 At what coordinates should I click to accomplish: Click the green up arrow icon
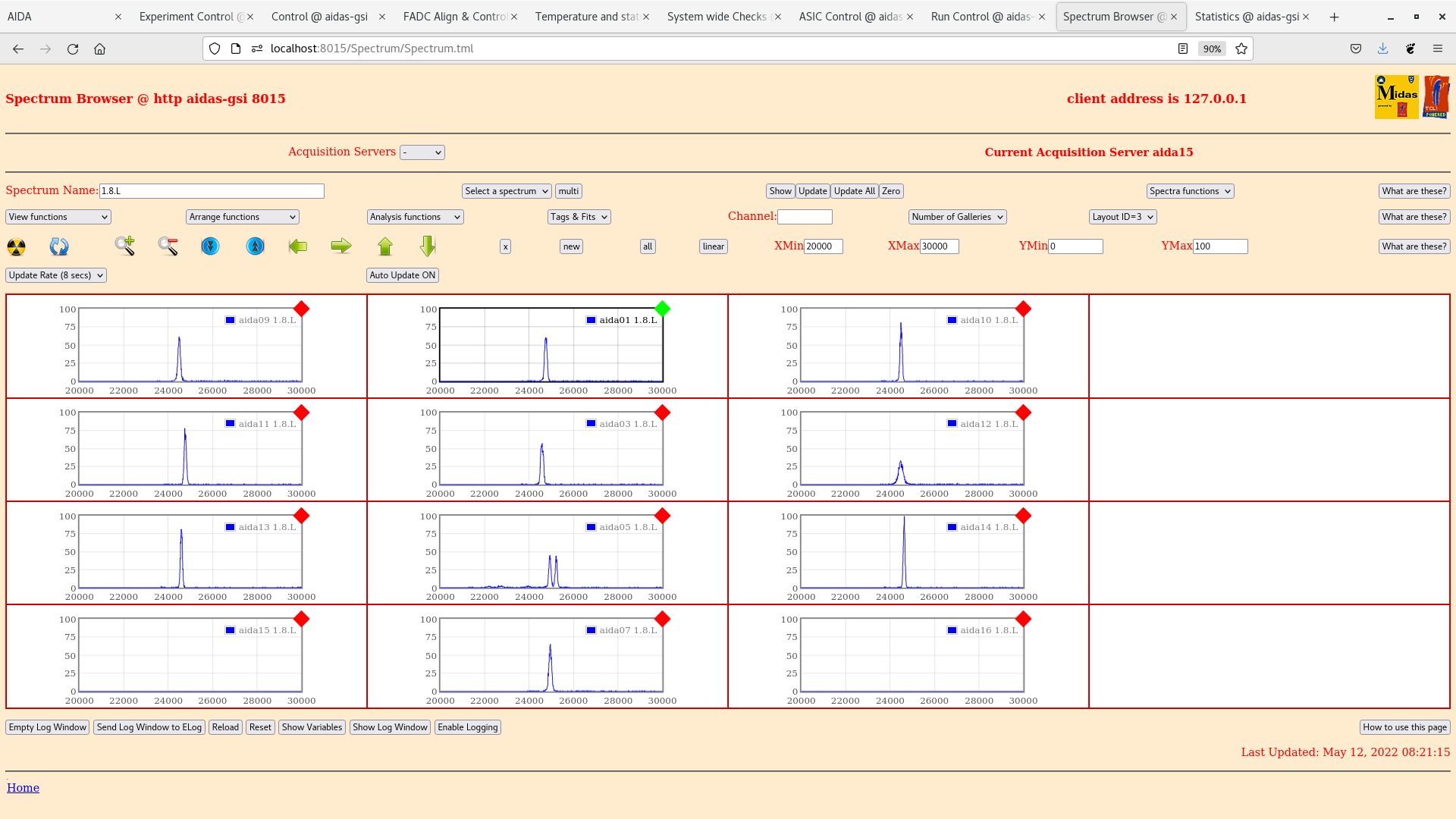[385, 246]
